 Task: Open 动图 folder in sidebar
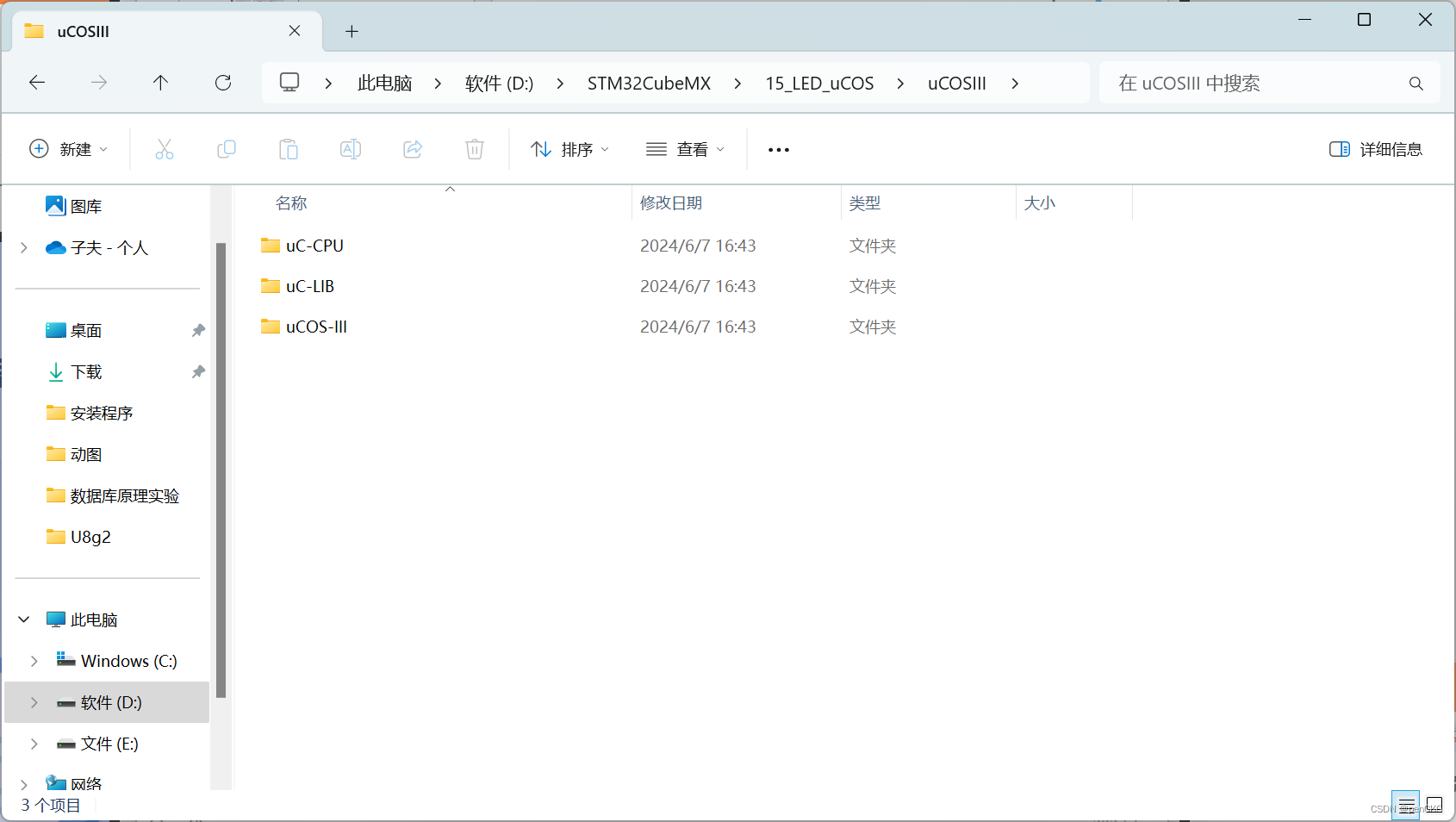[86, 454]
